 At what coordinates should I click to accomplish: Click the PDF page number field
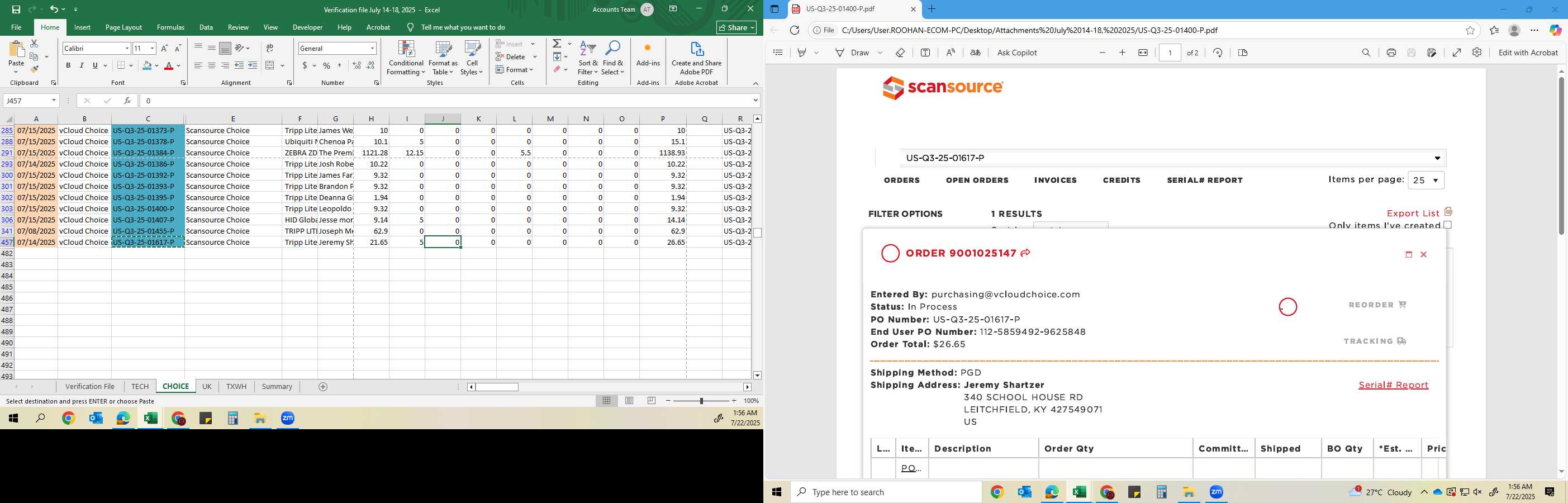tap(1170, 53)
